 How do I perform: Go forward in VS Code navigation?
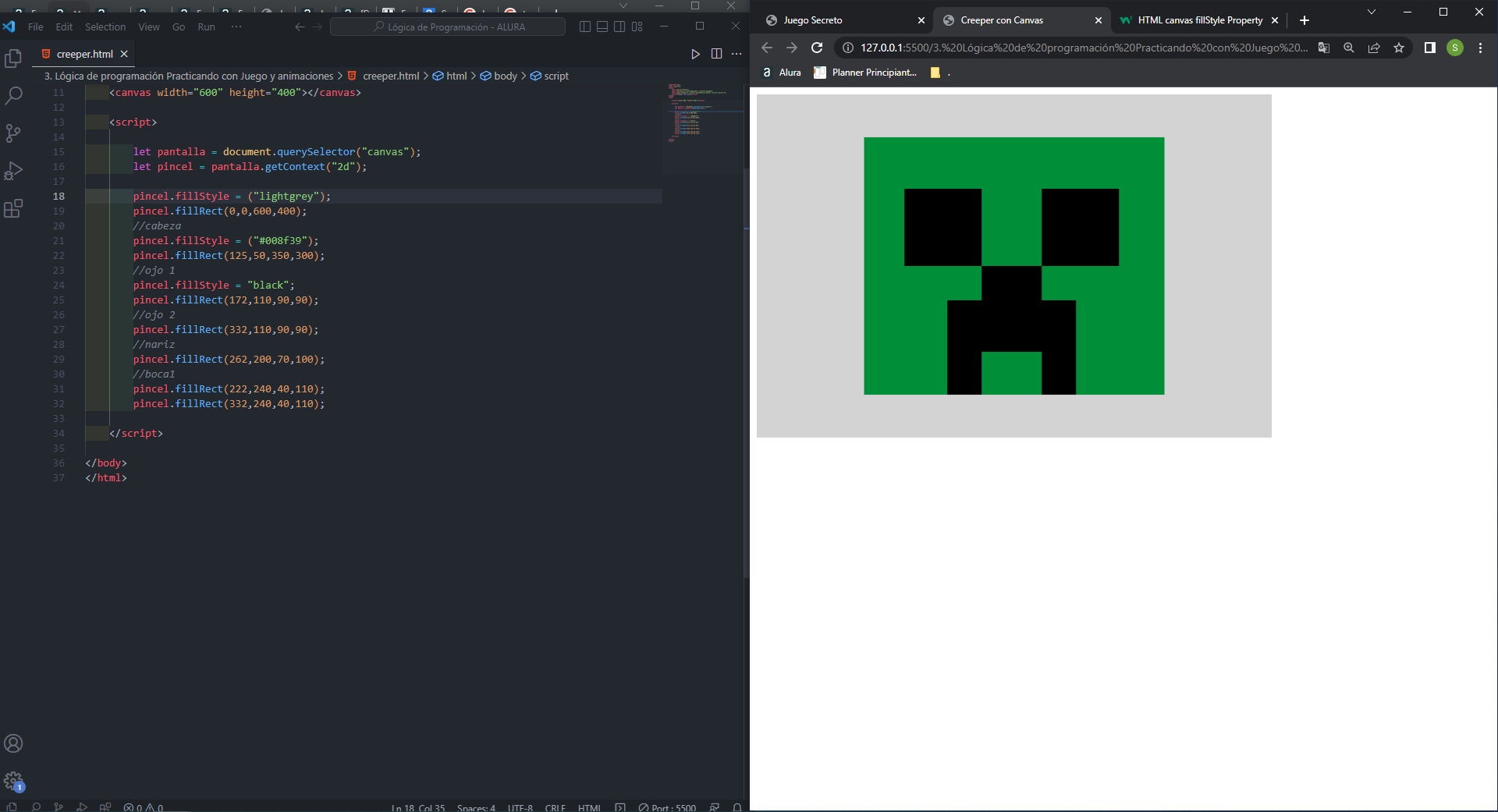[317, 27]
